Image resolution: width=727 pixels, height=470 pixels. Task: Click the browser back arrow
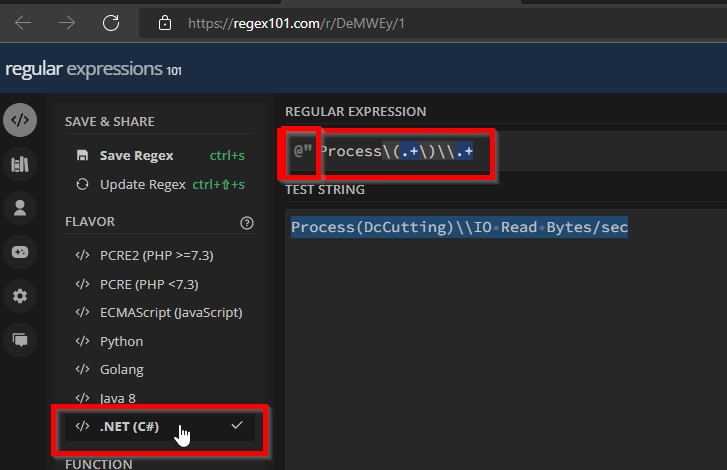pos(23,23)
